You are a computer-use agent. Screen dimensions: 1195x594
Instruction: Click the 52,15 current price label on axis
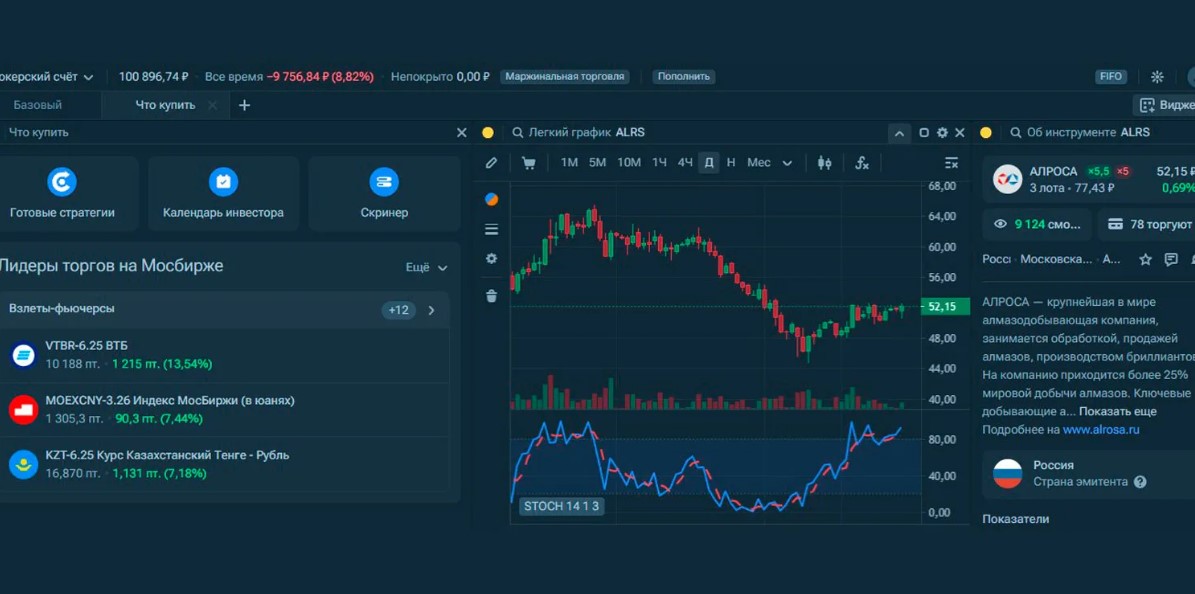tap(945, 307)
